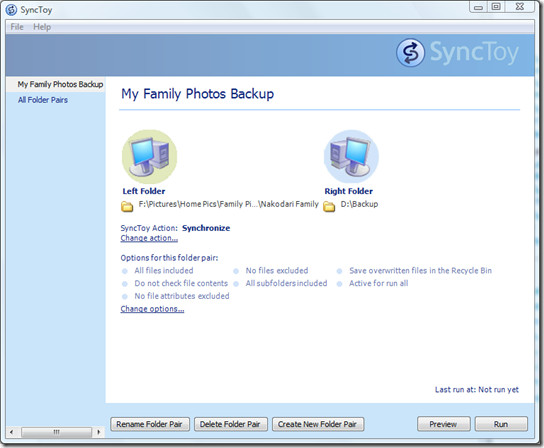Screen dimensions: 544x448
Task: Open the Change action link
Action: coord(149,238)
